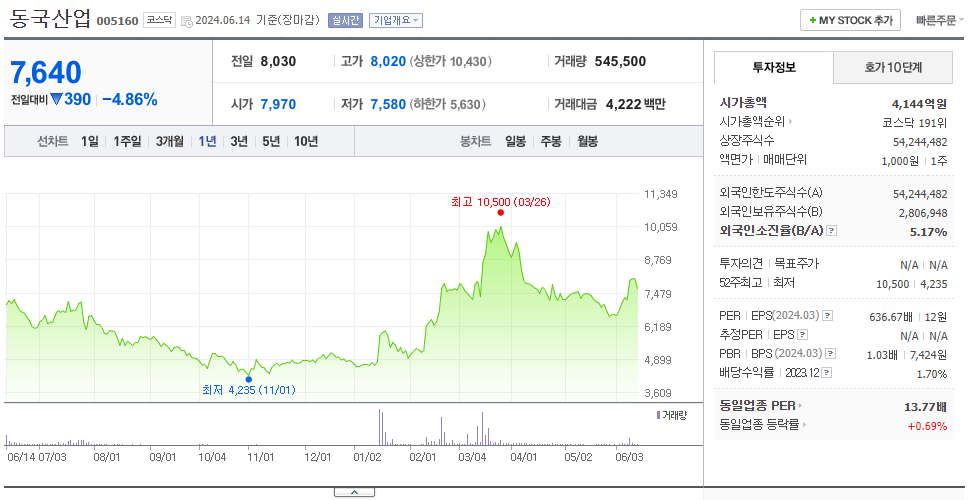Follow the arrow link 시가총액순위
This screenshot has width=968, height=500.
tap(756, 122)
